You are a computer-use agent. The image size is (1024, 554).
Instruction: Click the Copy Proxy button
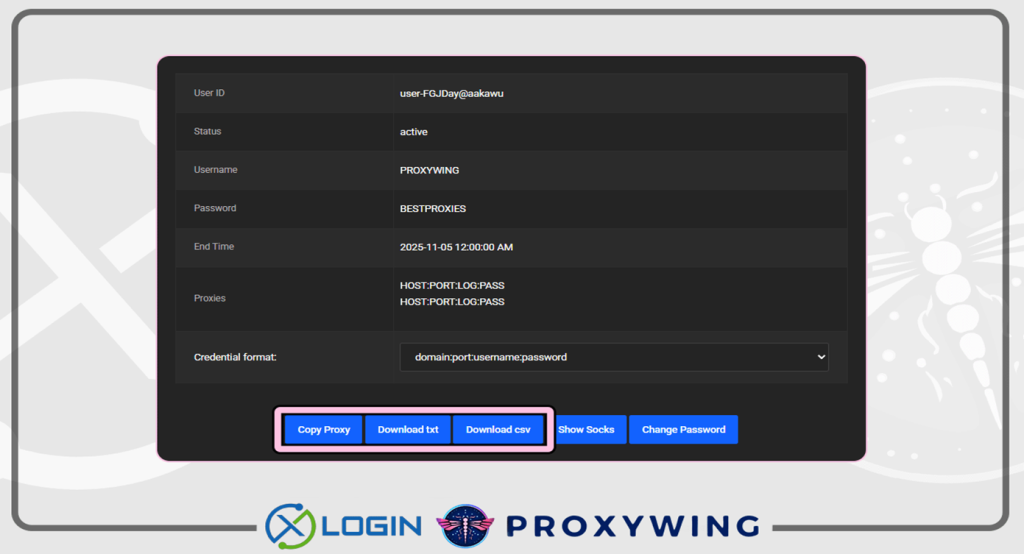[x=323, y=429]
